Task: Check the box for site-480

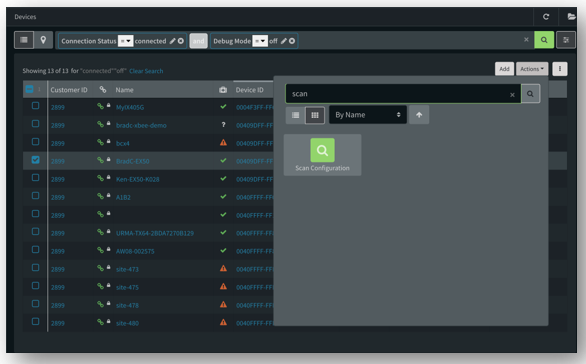Action: pyautogui.click(x=36, y=321)
